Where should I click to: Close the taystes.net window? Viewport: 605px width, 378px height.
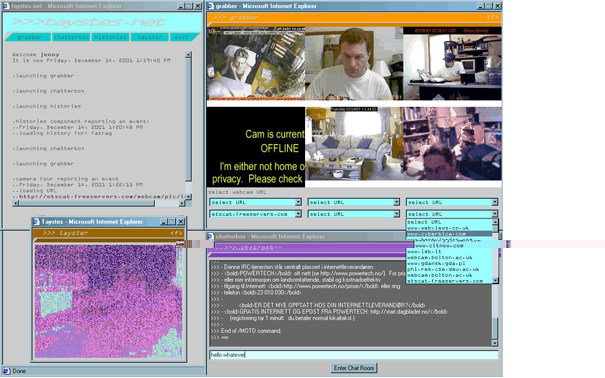[198, 6]
